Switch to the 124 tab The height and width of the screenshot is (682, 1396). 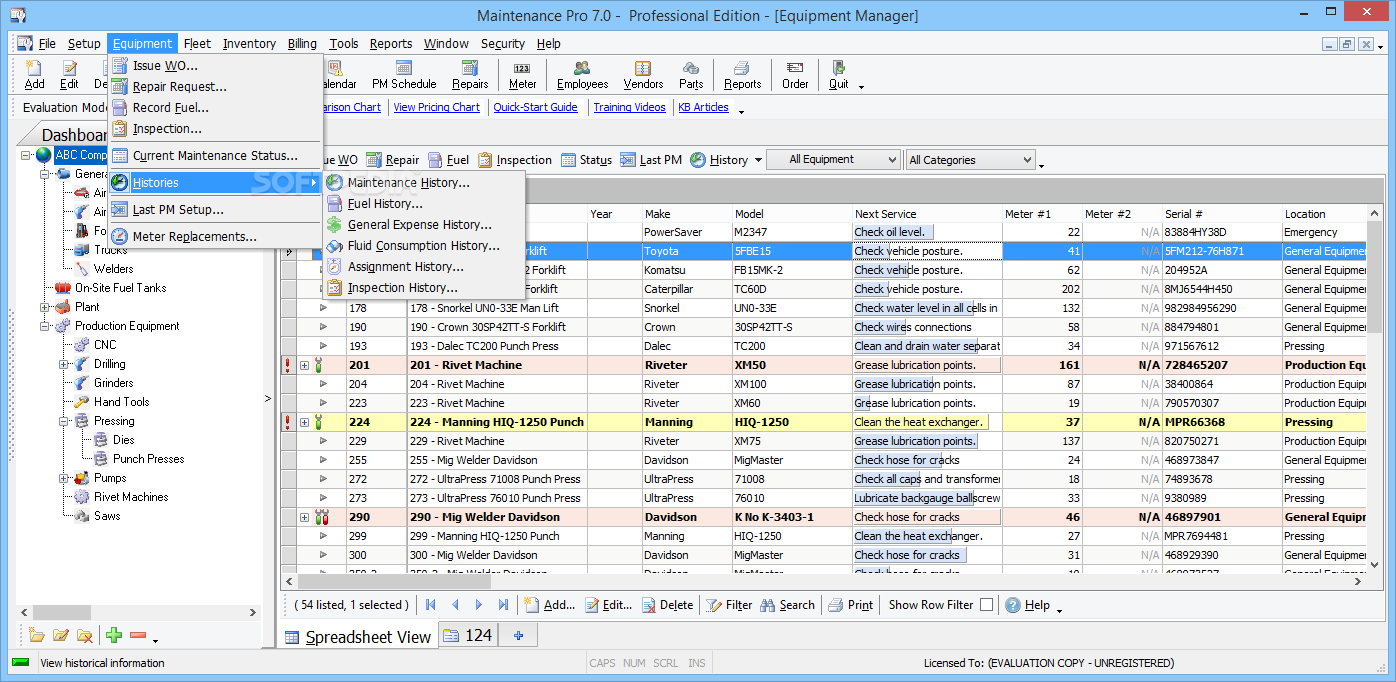pyautogui.click(x=468, y=635)
